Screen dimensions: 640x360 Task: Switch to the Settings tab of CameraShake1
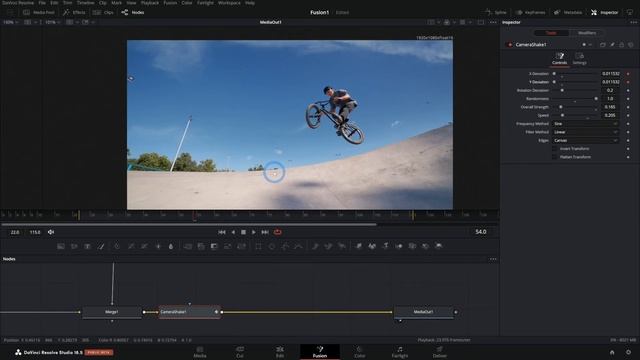click(x=580, y=58)
